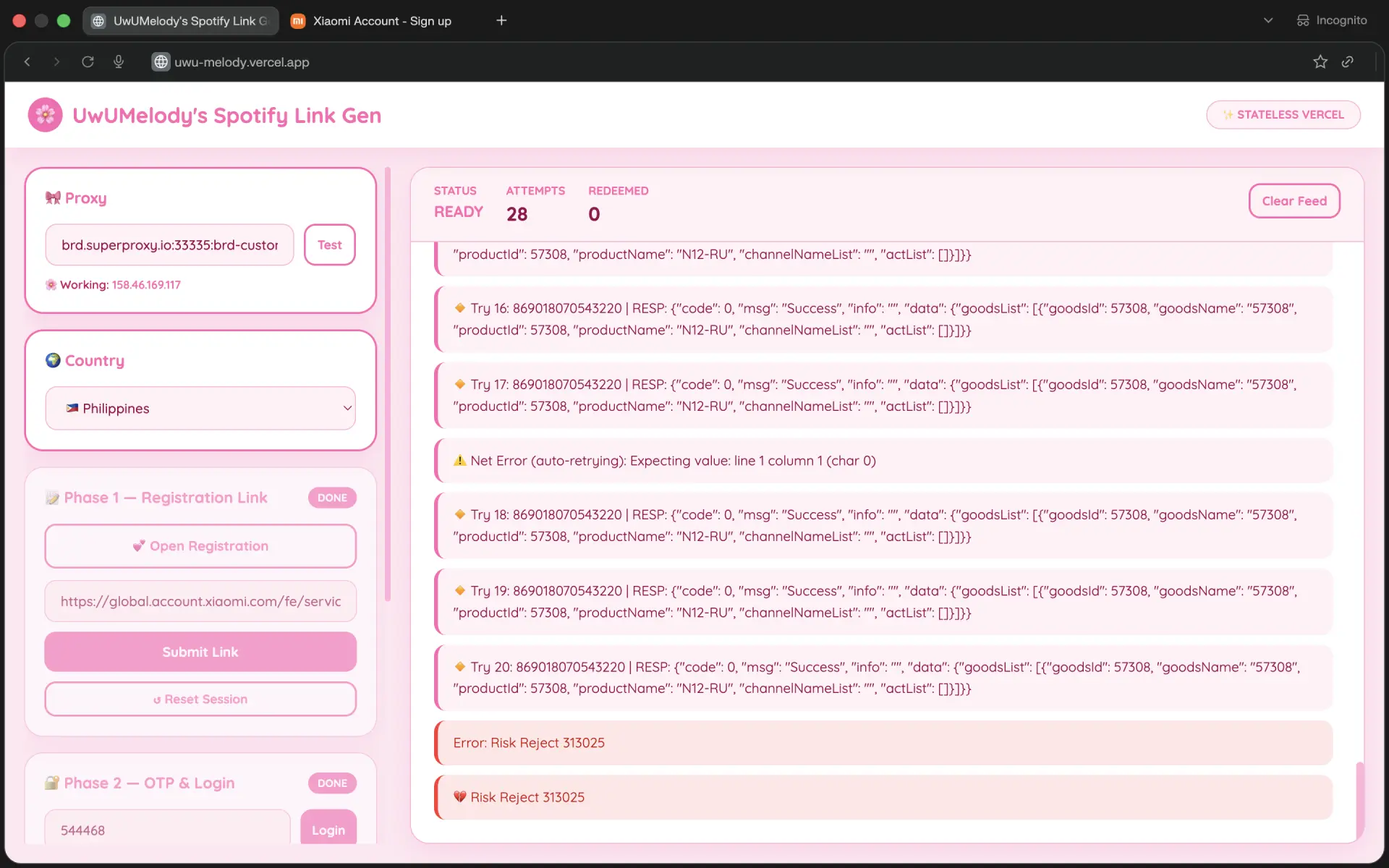Click the Clear Feed button
This screenshot has width=1389, height=868.
tap(1294, 201)
